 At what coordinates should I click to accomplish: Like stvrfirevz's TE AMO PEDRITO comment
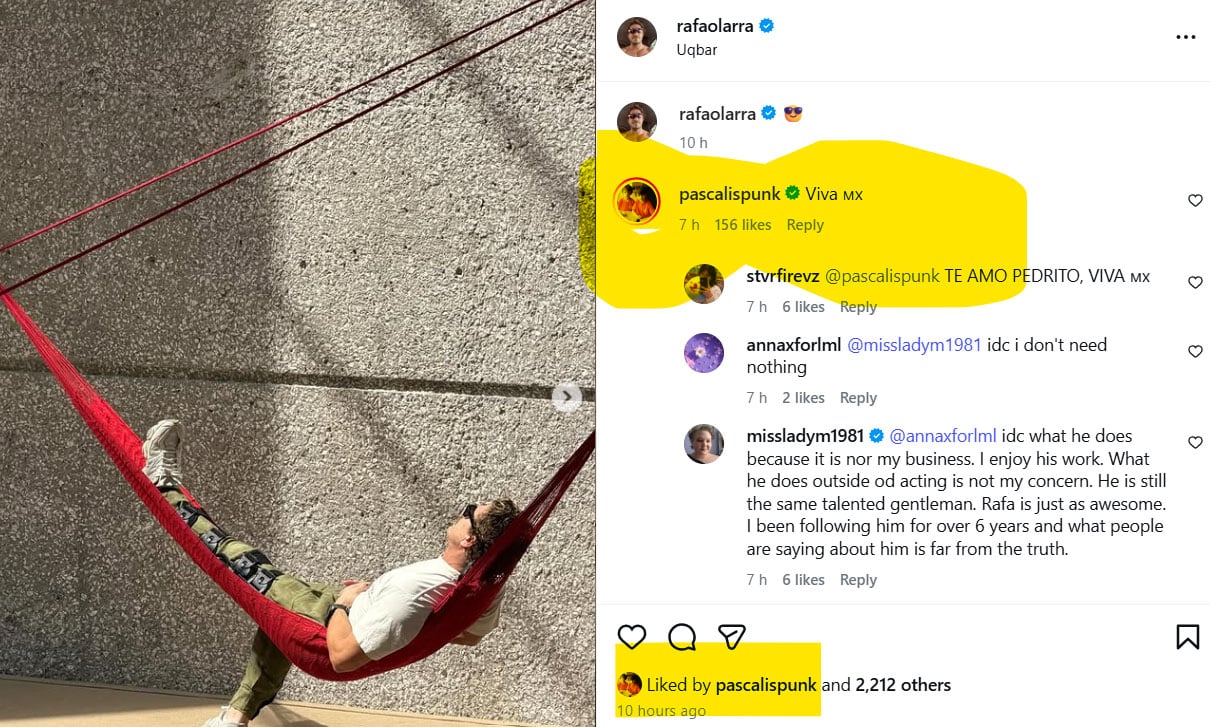1195,282
